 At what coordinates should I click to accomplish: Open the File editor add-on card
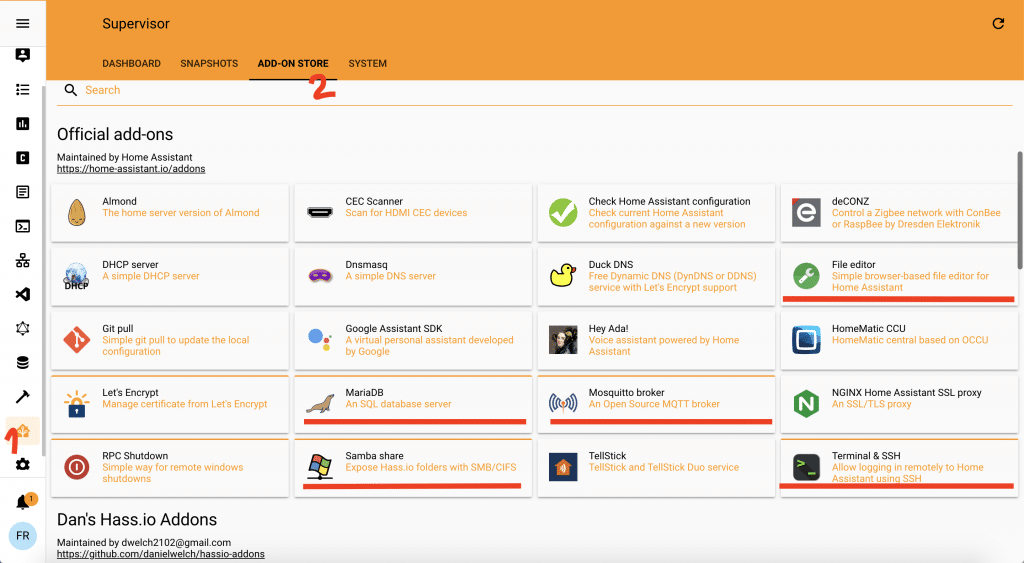point(898,276)
